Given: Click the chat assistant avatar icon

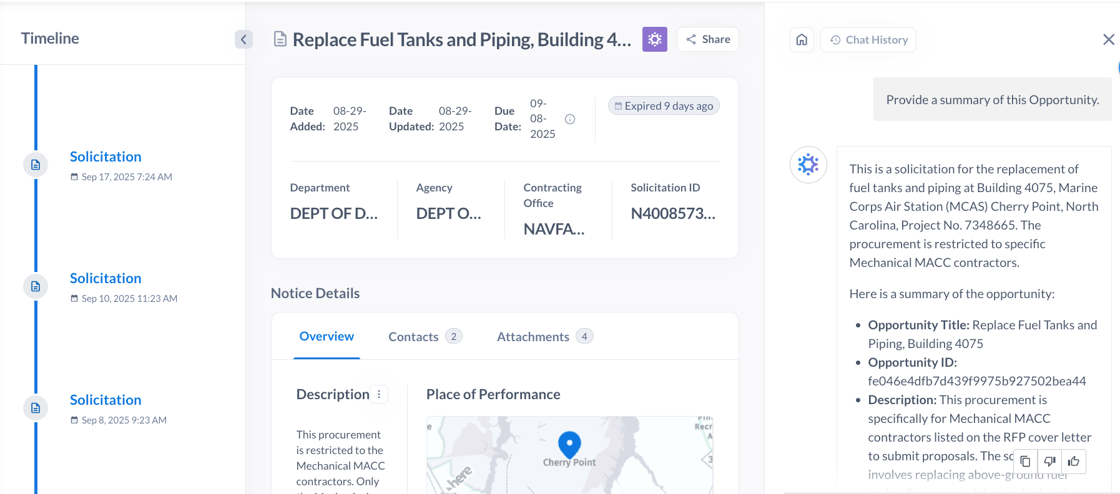Looking at the screenshot, I should (808, 164).
